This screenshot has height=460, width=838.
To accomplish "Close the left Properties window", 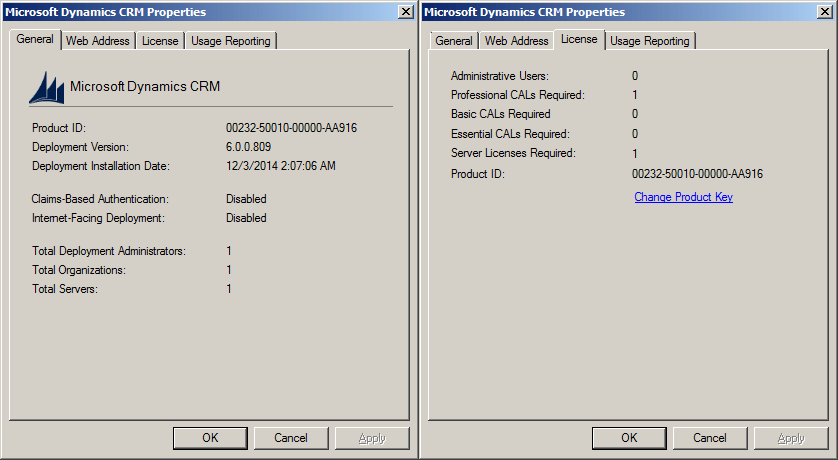I will click(x=406, y=12).
